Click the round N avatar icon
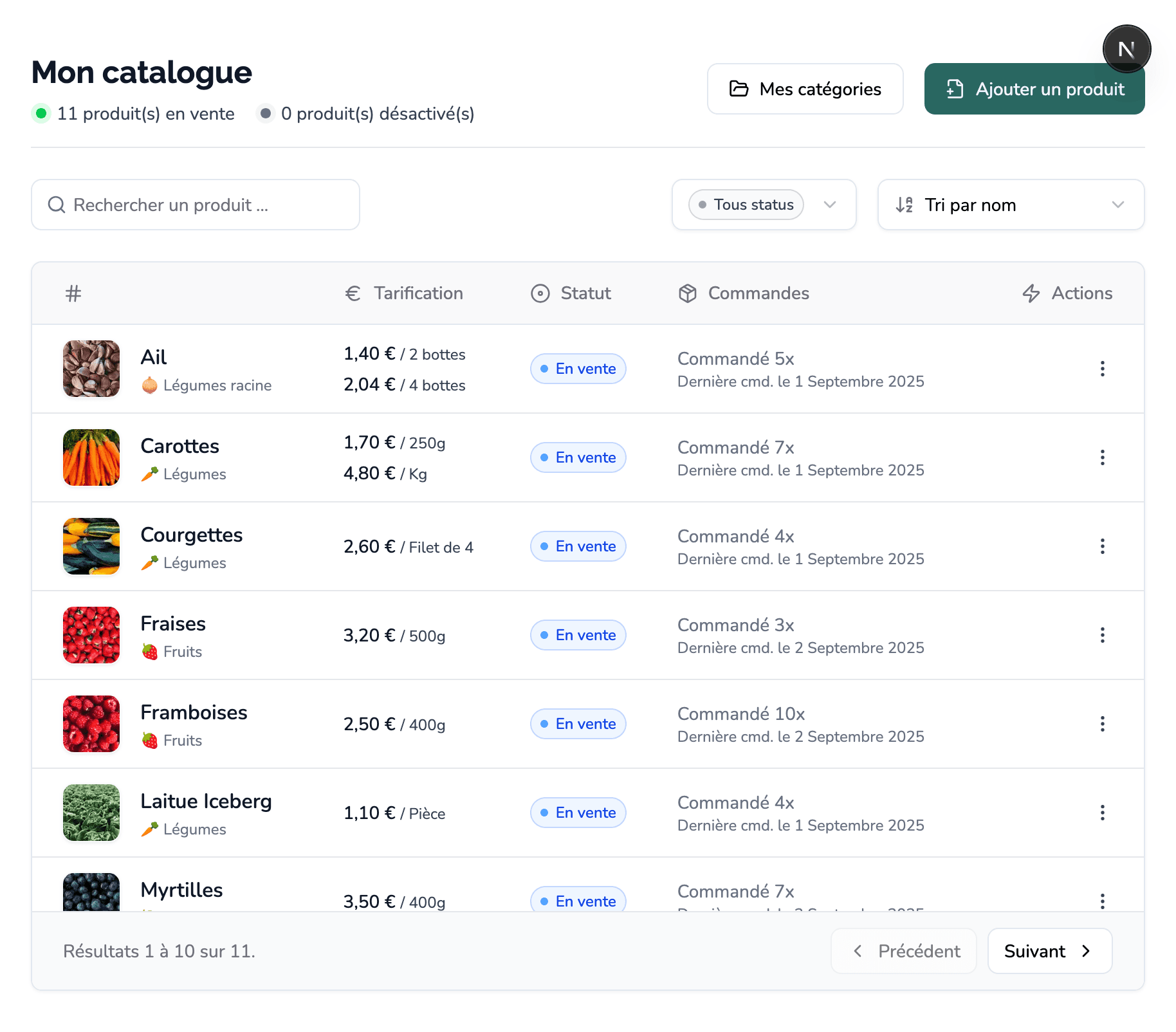 coord(1126,49)
